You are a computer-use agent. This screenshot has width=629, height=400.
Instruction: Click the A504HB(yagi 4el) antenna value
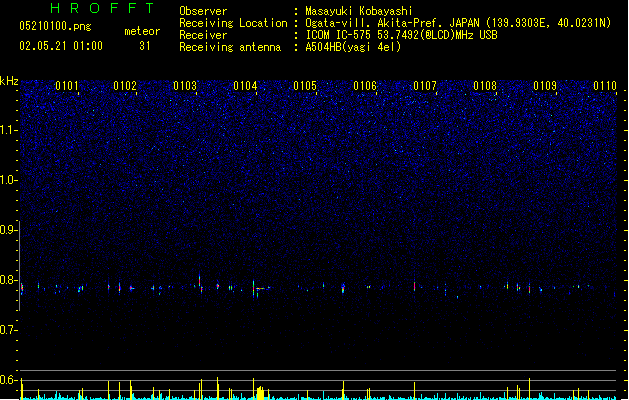click(353, 47)
